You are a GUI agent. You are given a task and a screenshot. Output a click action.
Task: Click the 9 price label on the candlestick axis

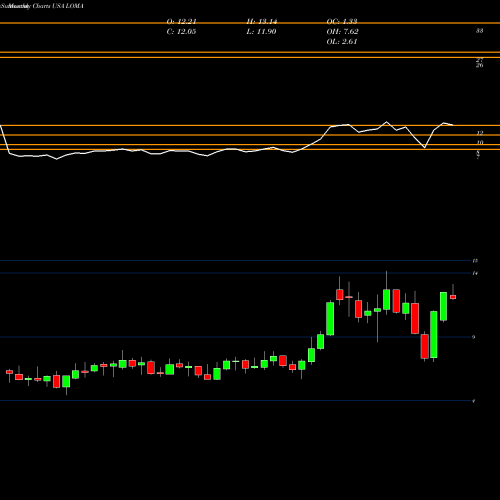pyautogui.click(x=474, y=337)
